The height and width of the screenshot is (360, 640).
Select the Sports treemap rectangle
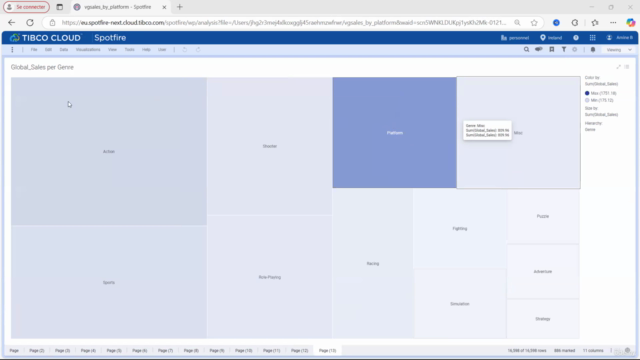click(109, 282)
